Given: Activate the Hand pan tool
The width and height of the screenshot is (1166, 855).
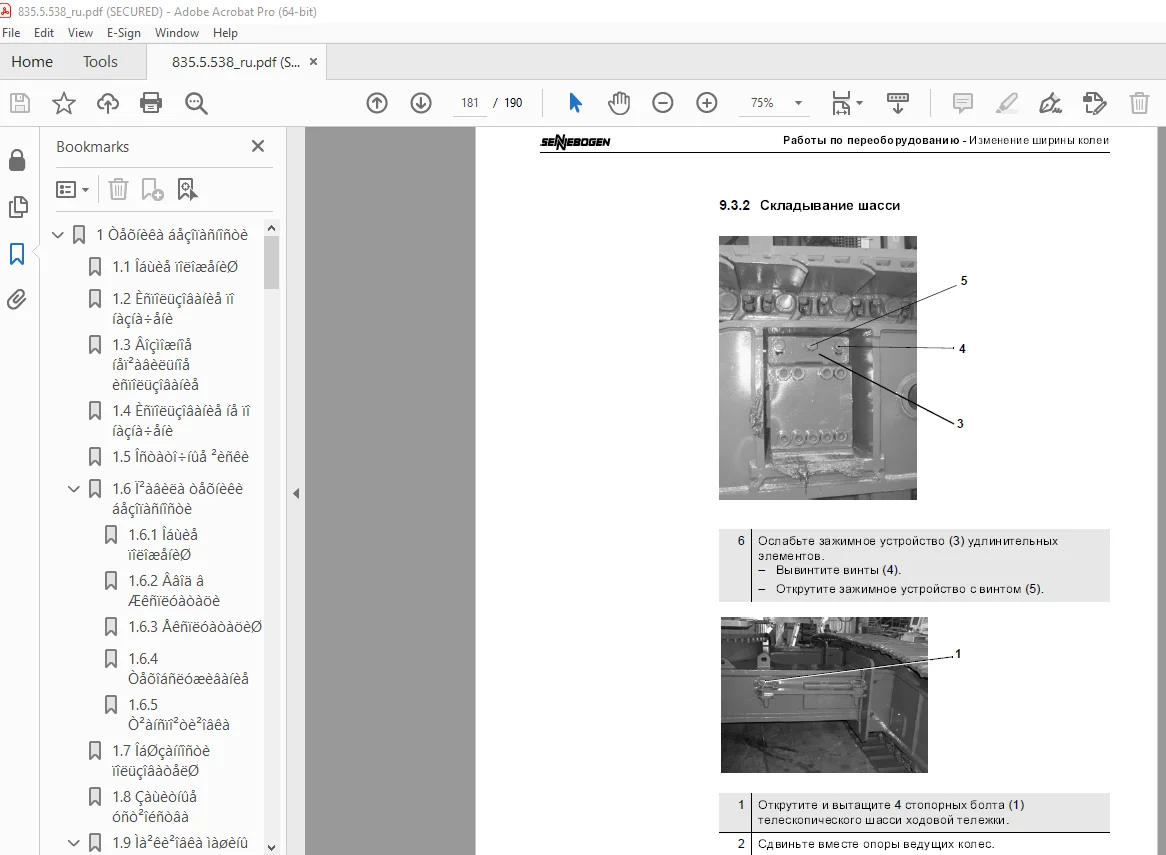Looking at the screenshot, I should click(x=619, y=103).
